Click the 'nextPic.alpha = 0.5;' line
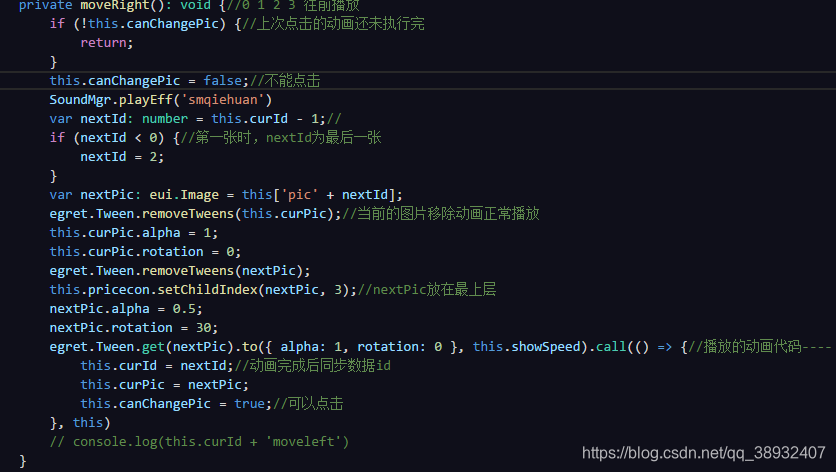 (x=126, y=309)
